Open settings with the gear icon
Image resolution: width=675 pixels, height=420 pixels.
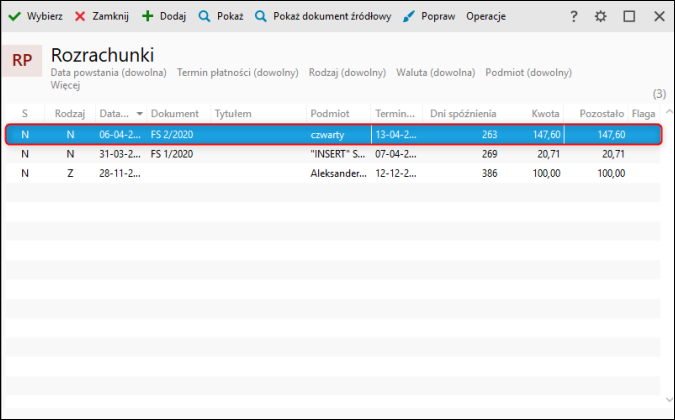tap(601, 16)
